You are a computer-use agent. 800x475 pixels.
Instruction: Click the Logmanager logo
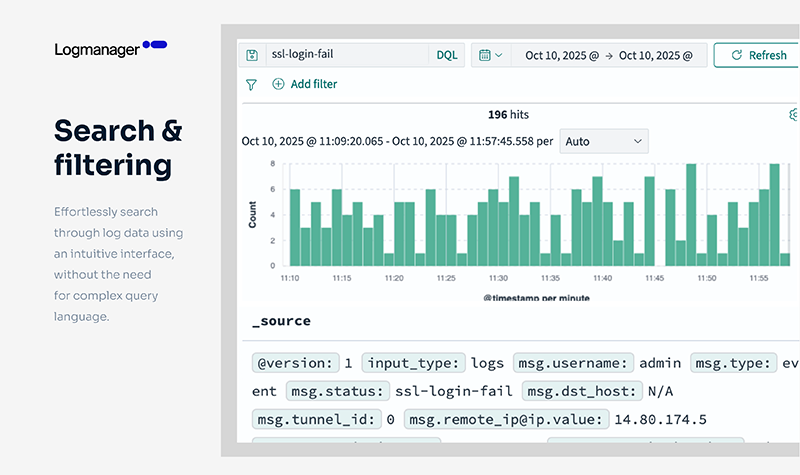click(111, 49)
